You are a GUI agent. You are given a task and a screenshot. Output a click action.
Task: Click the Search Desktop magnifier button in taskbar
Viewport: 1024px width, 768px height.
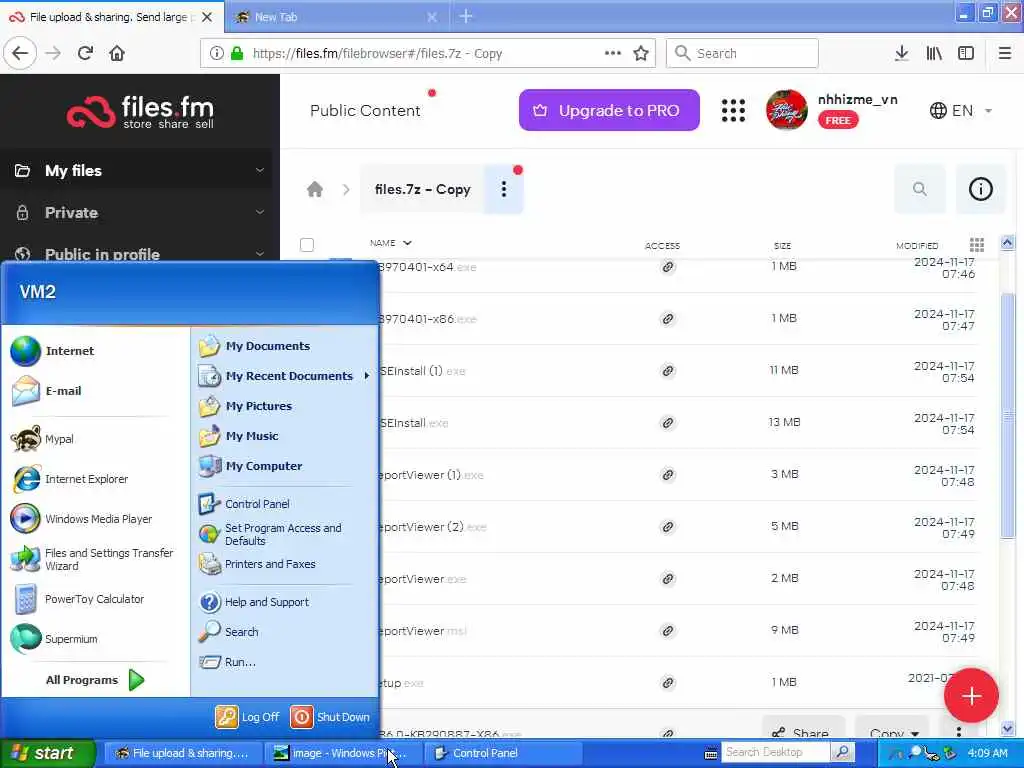[842, 753]
